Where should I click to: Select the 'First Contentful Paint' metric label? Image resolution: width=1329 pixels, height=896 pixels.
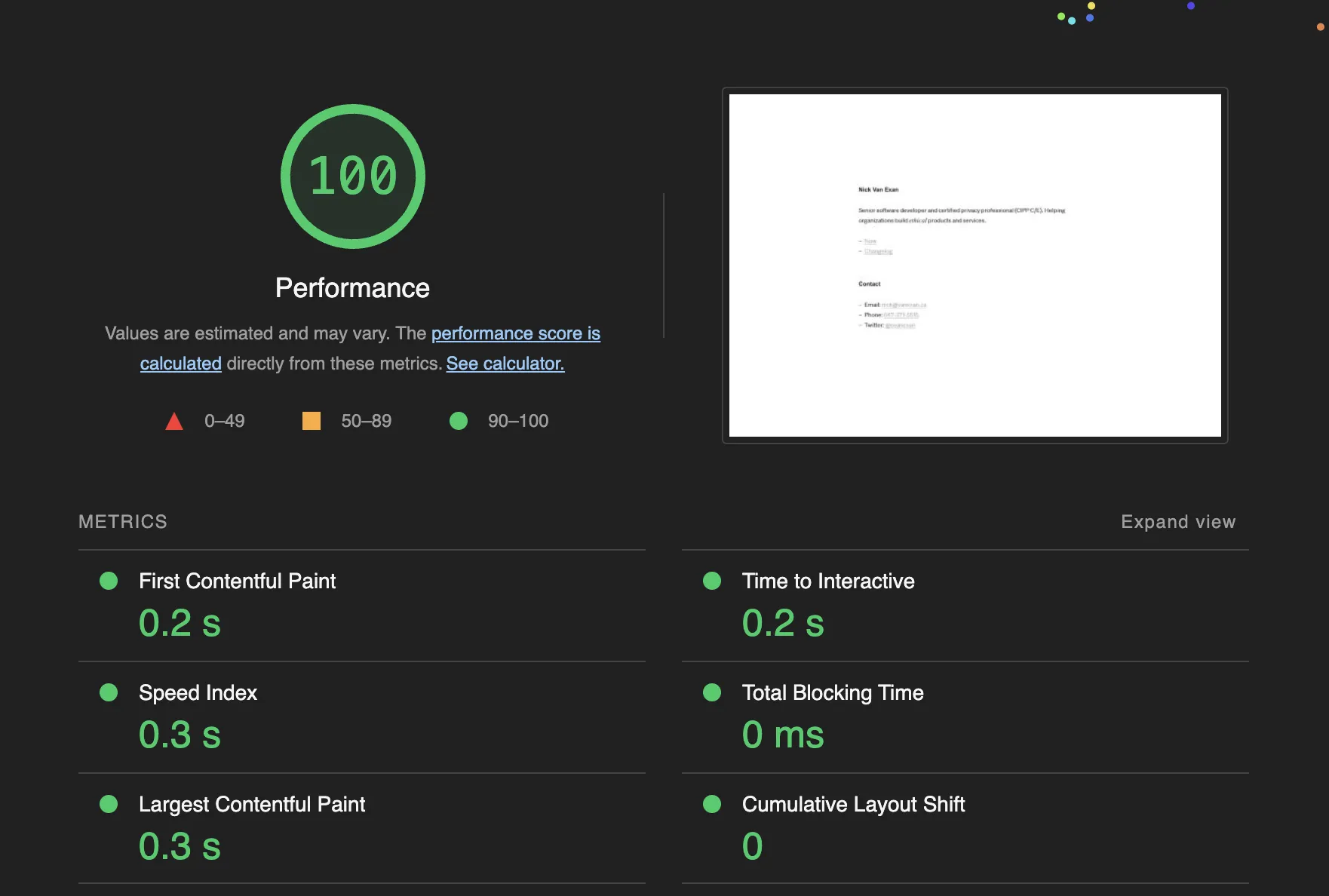pyautogui.click(x=238, y=581)
